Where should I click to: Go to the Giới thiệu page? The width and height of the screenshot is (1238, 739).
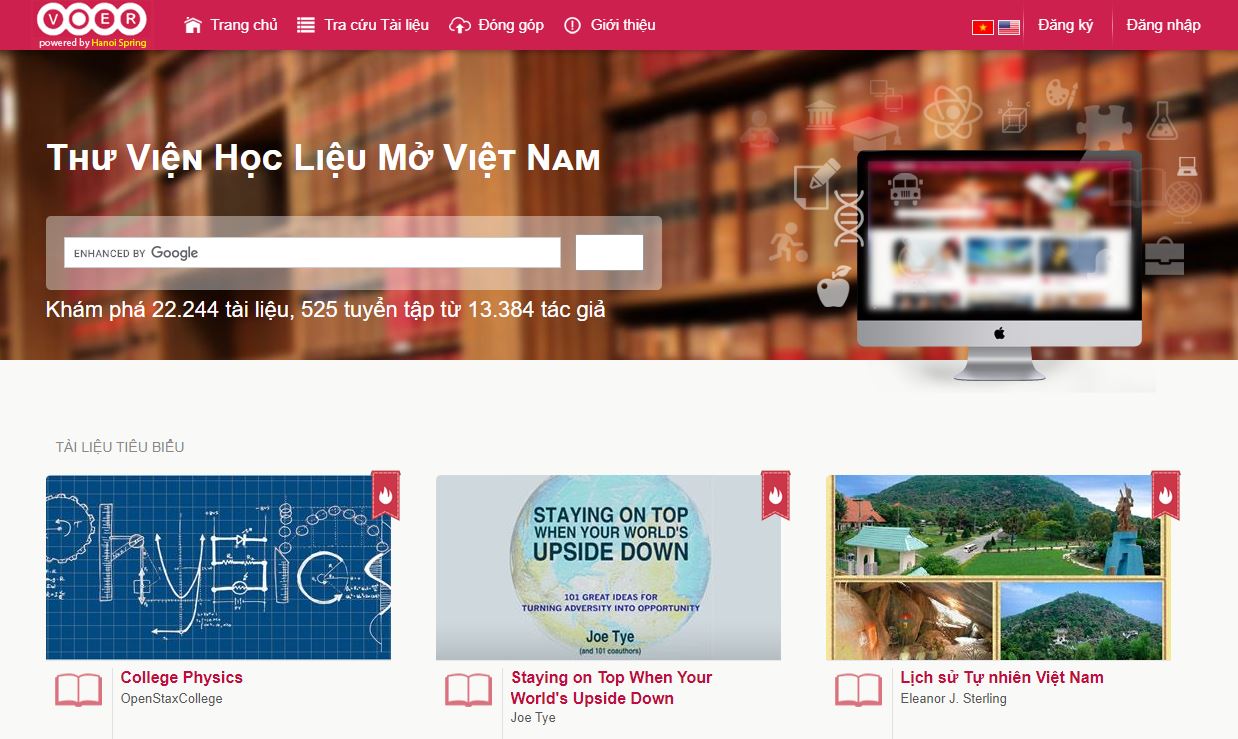[623, 25]
